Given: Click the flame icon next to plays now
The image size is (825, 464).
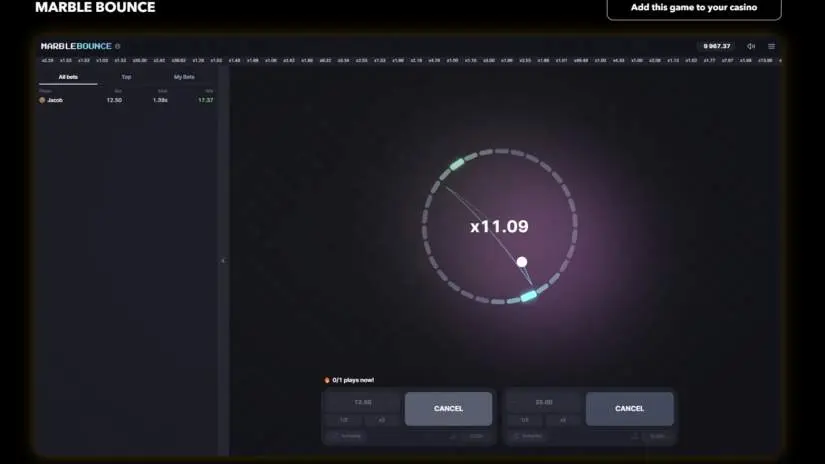Looking at the screenshot, I should (x=327, y=380).
